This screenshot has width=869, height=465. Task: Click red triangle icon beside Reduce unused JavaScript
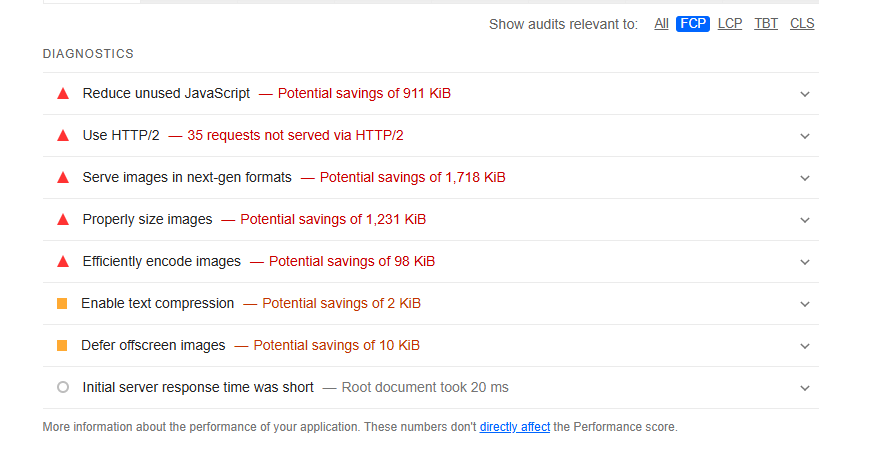tap(63, 94)
